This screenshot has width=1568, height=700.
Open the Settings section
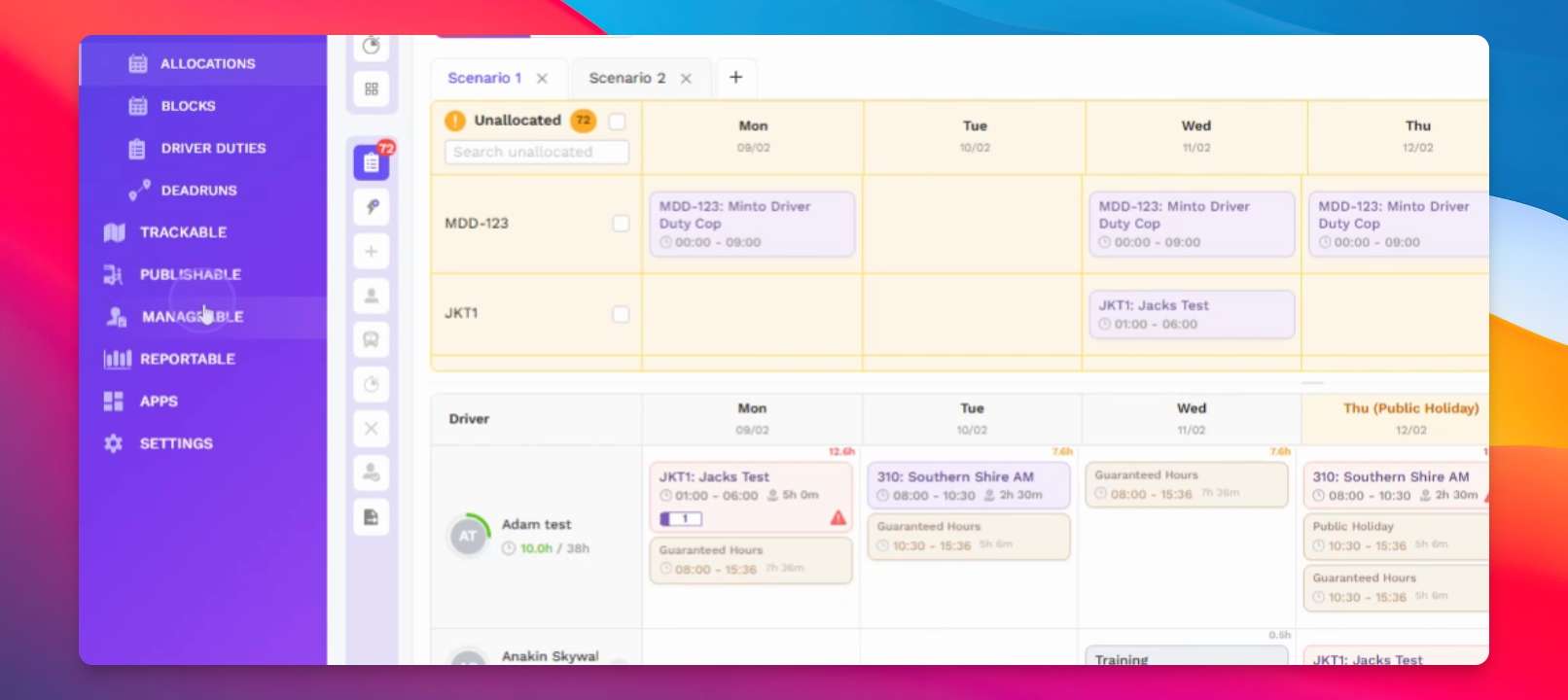coord(176,443)
